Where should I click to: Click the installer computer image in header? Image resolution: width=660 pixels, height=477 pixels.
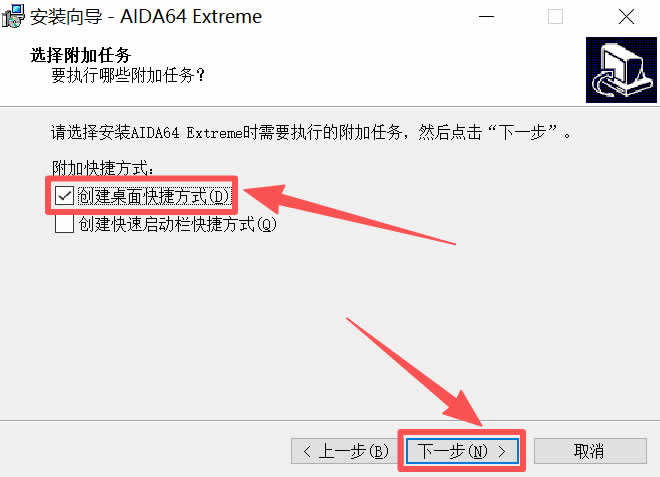(x=621, y=70)
